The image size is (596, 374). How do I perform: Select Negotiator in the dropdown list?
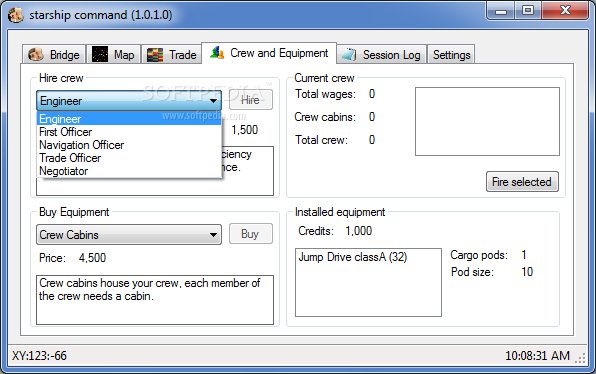129,171
